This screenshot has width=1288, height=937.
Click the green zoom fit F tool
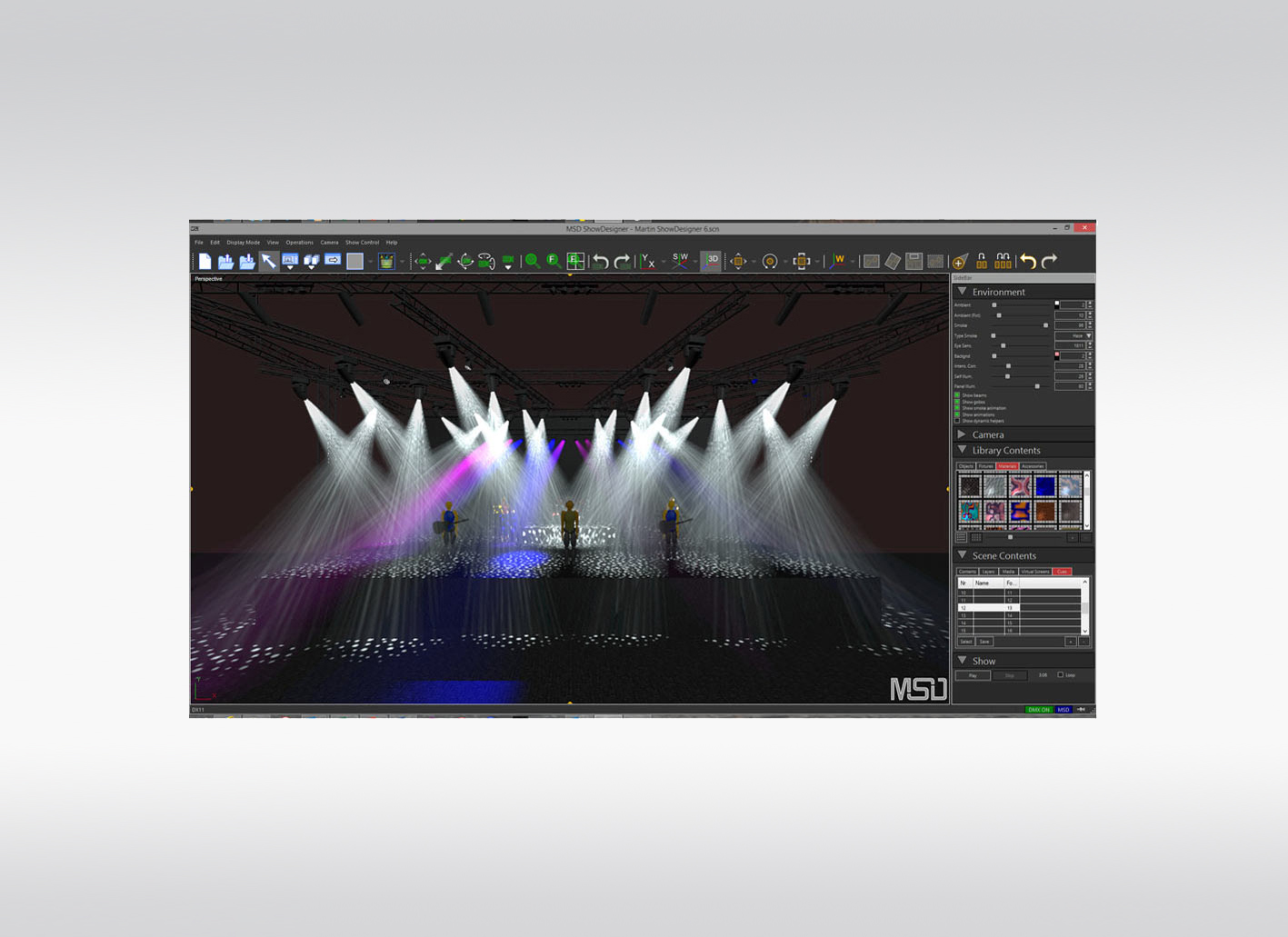pyautogui.click(x=554, y=261)
